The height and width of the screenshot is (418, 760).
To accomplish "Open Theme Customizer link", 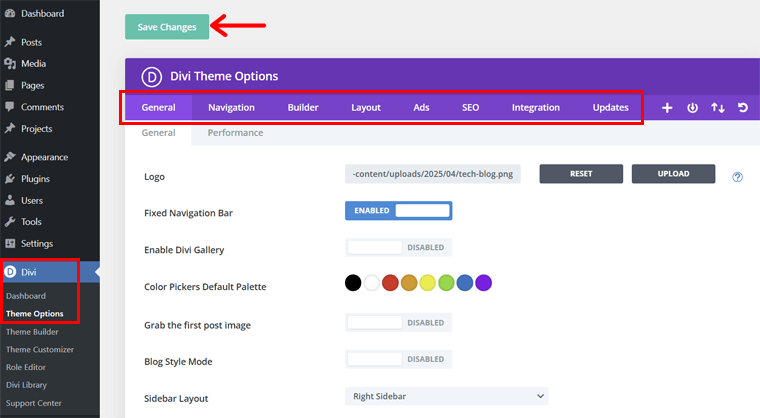I will point(40,350).
